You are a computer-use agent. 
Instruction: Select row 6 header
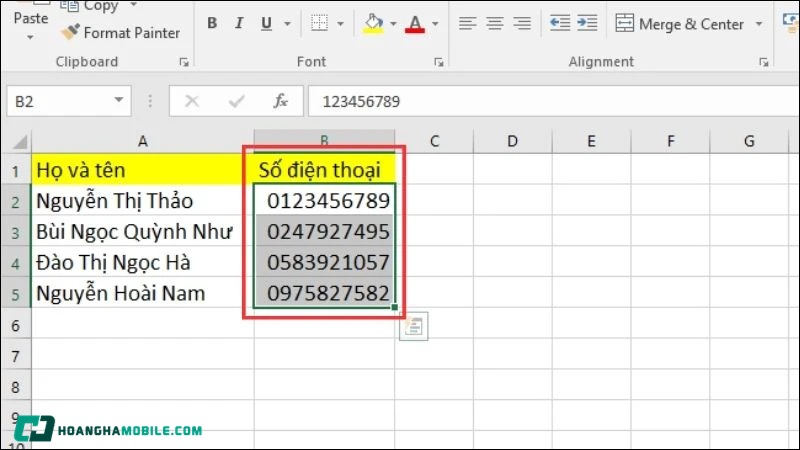coord(16,326)
